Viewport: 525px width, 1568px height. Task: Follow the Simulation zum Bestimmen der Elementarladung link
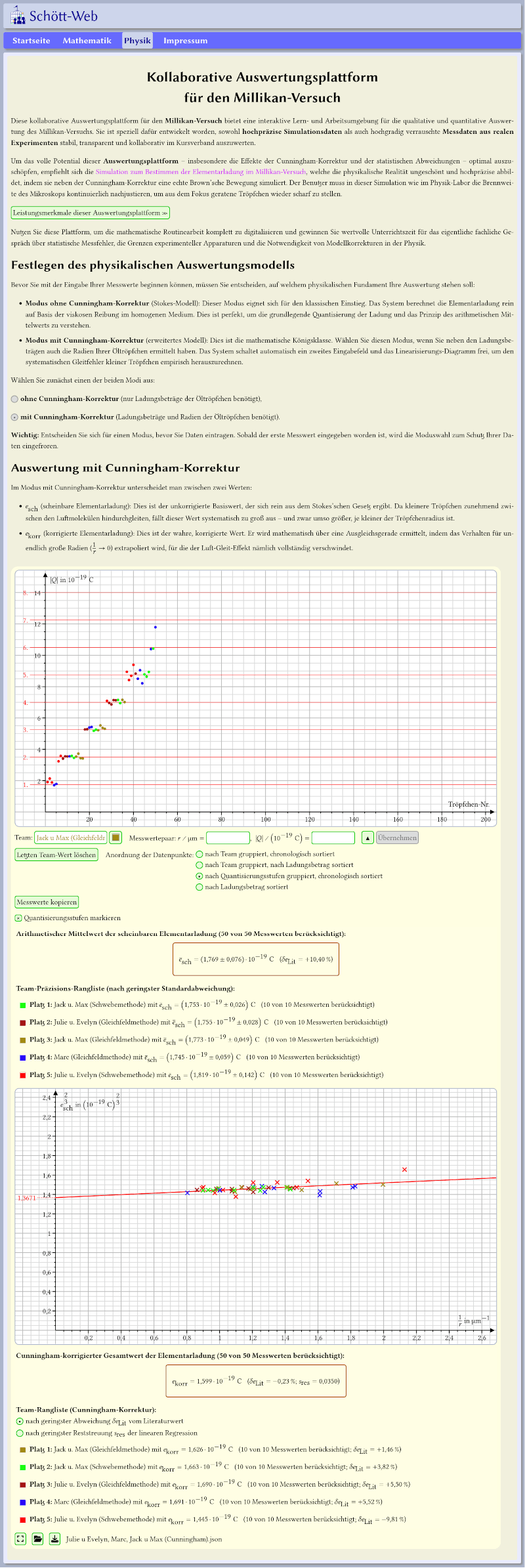coord(201,171)
